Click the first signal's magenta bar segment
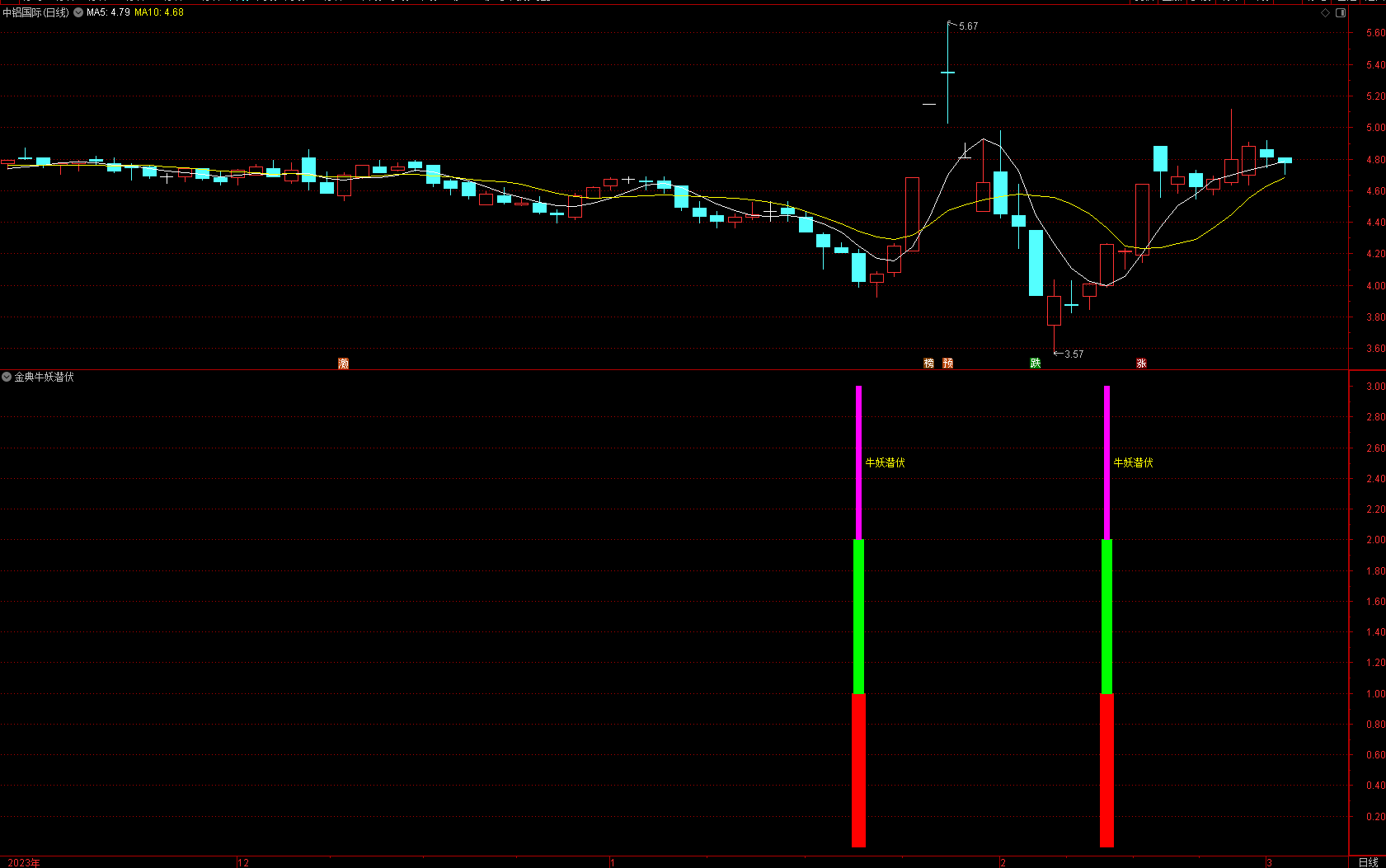1386x868 pixels. [x=858, y=462]
